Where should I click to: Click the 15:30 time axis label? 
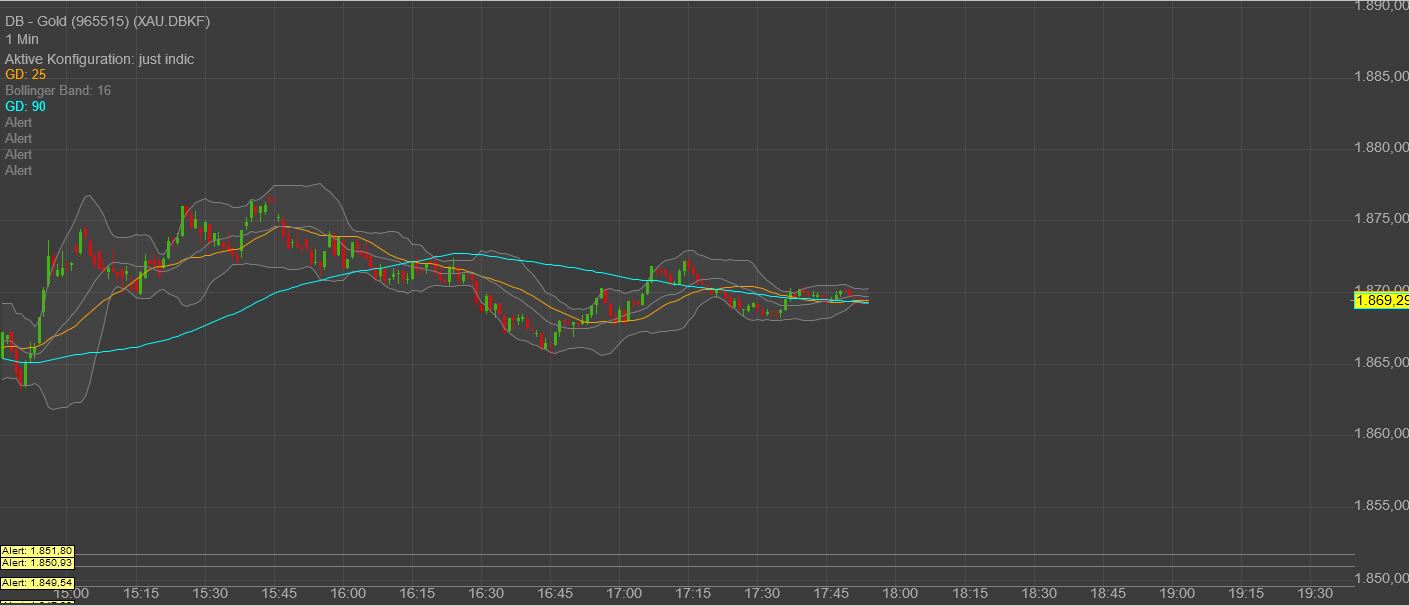coord(210,594)
